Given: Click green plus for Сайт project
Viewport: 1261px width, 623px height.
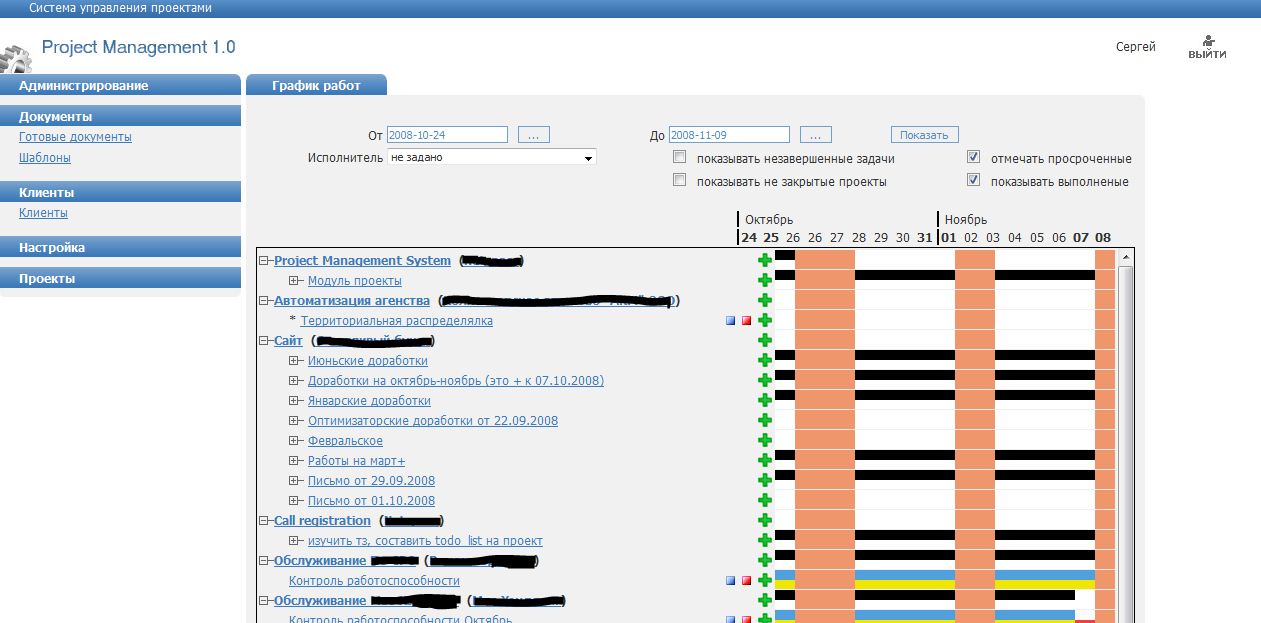Looking at the screenshot, I should [x=765, y=340].
